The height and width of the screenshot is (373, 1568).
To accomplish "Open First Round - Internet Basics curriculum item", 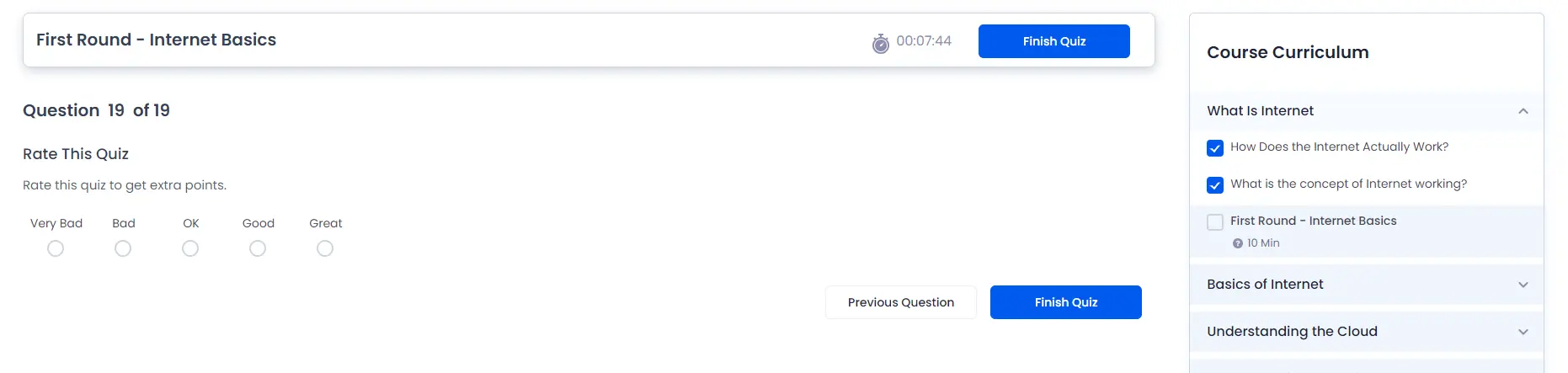I will pyautogui.click(x=1313, y=221).
